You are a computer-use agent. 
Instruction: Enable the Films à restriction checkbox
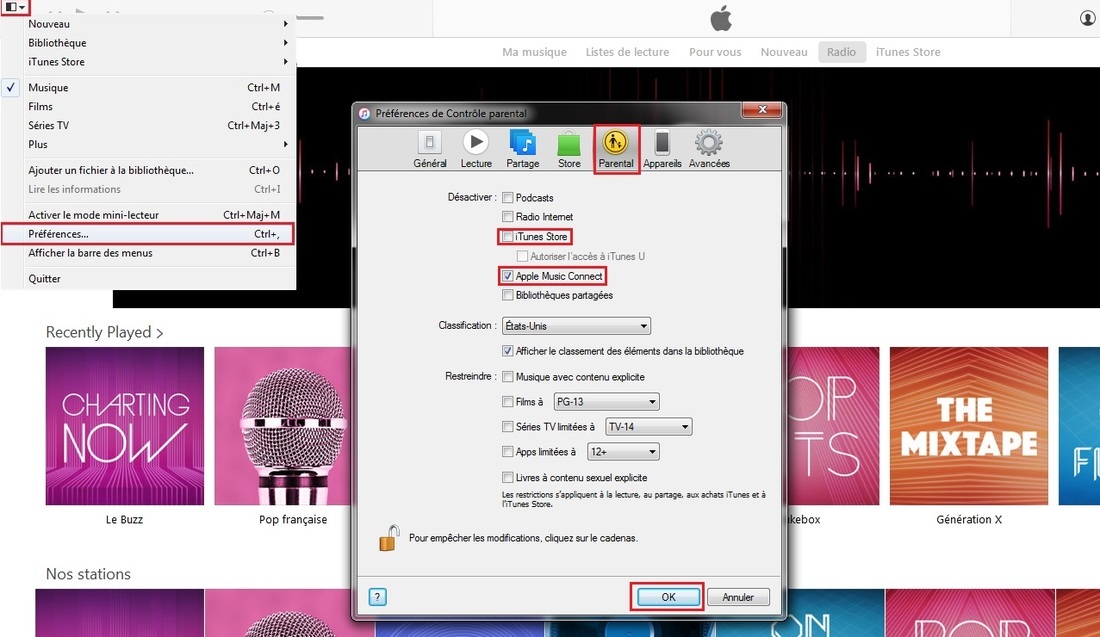pyautogui.click(x=508, y=401)
